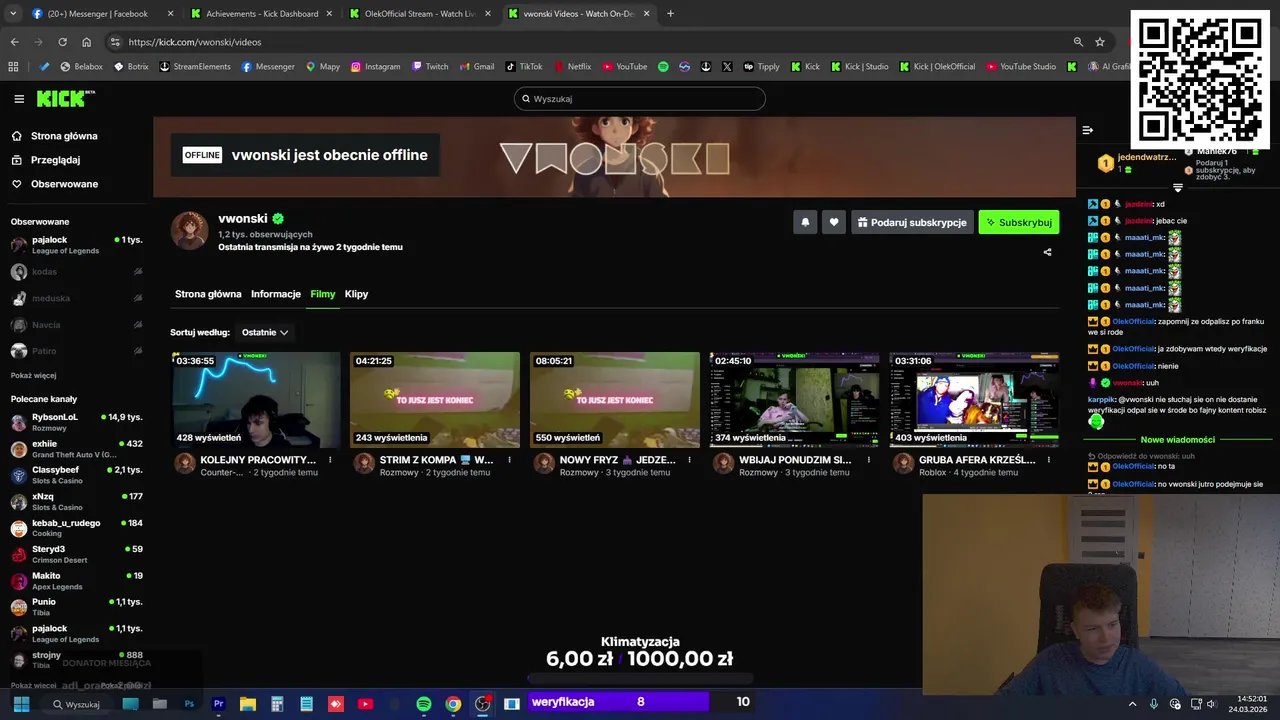The width and height of the screenshot is (1280, 720).
Task: Open Botrix bookmark
Action: point(131,67)
